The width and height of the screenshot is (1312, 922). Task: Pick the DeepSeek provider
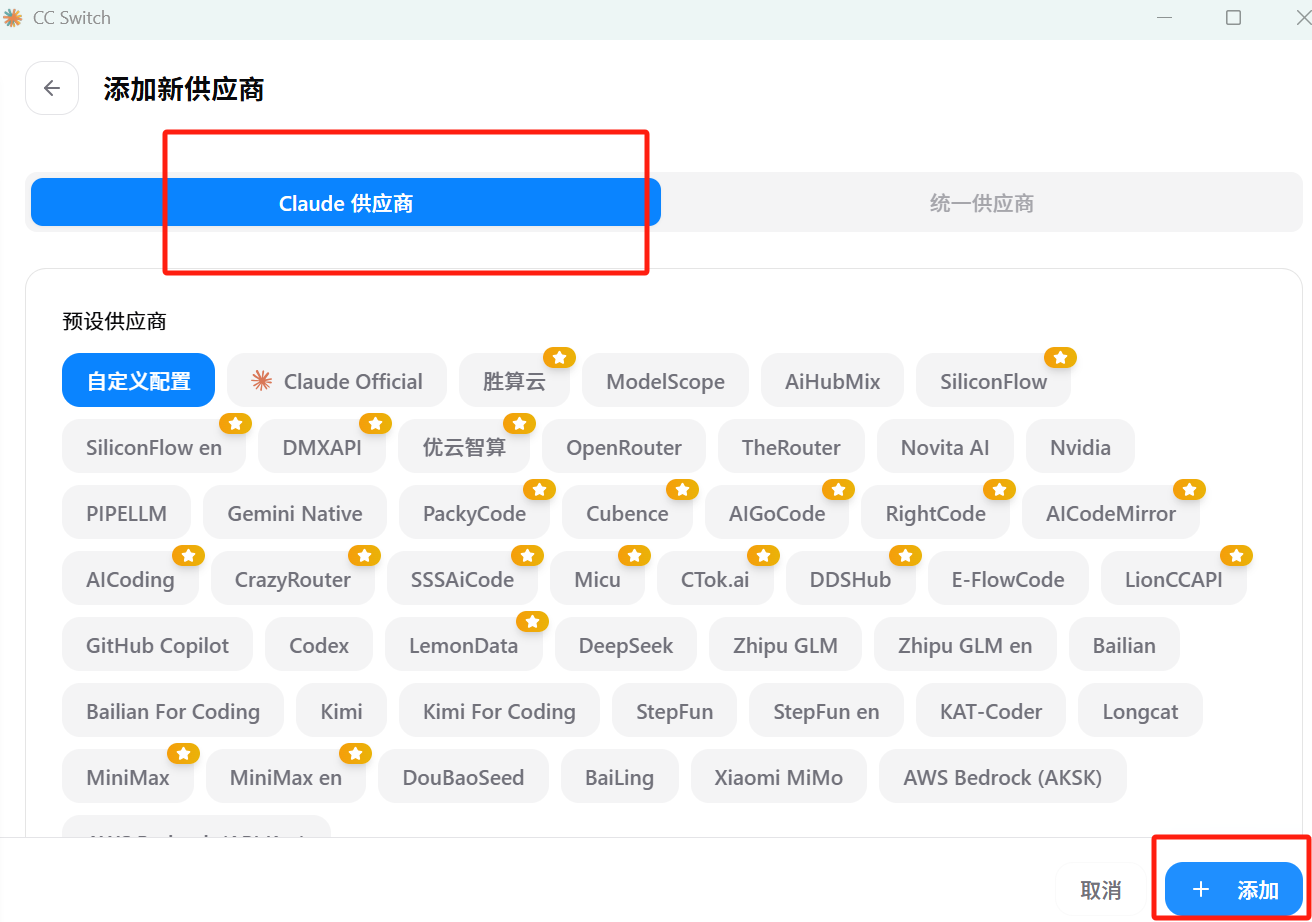tap(626, 645)
